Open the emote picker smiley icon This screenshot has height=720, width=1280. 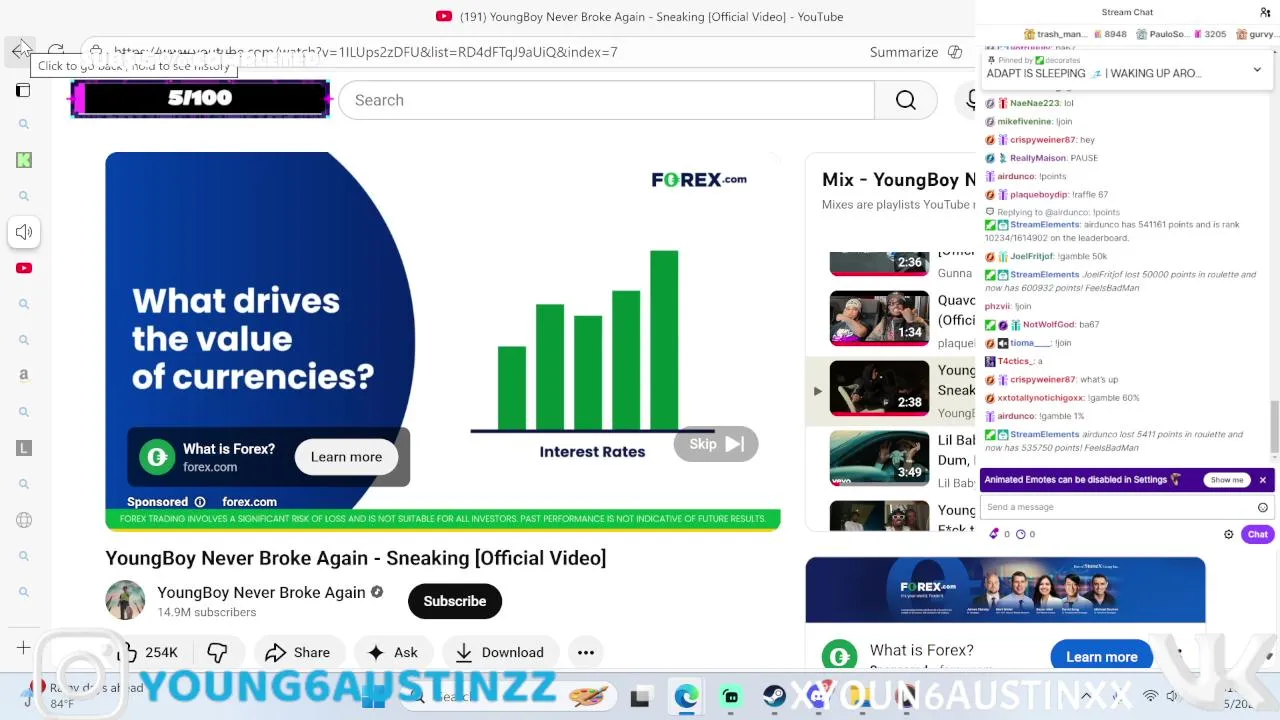(x=1263, y=507)
